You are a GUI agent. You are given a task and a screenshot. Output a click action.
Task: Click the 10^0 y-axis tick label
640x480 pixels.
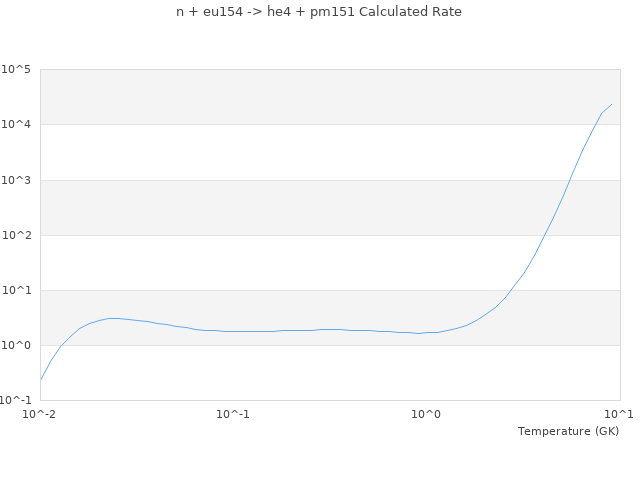point(16,346)
